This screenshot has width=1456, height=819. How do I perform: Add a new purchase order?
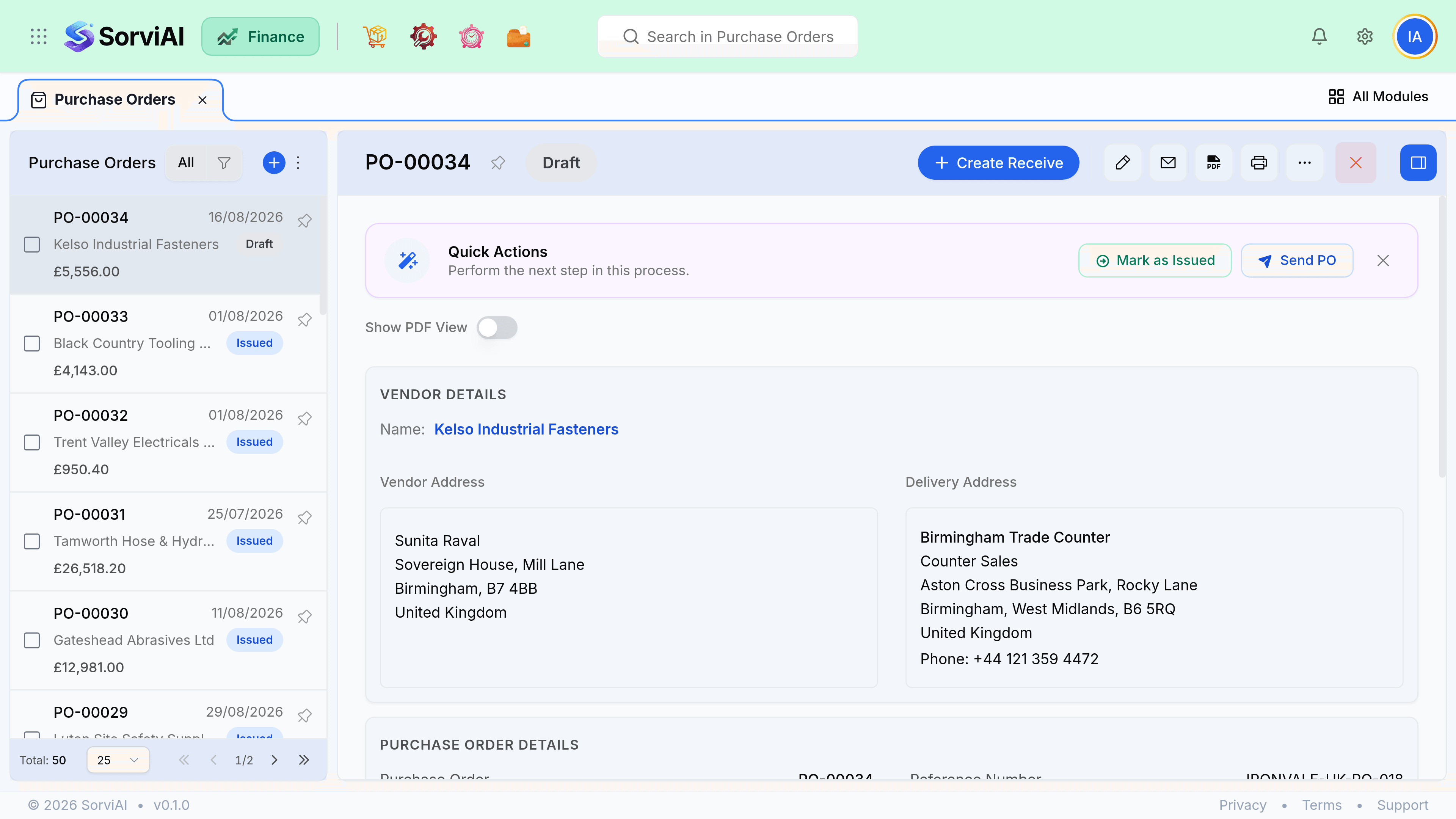click(274, 163)
